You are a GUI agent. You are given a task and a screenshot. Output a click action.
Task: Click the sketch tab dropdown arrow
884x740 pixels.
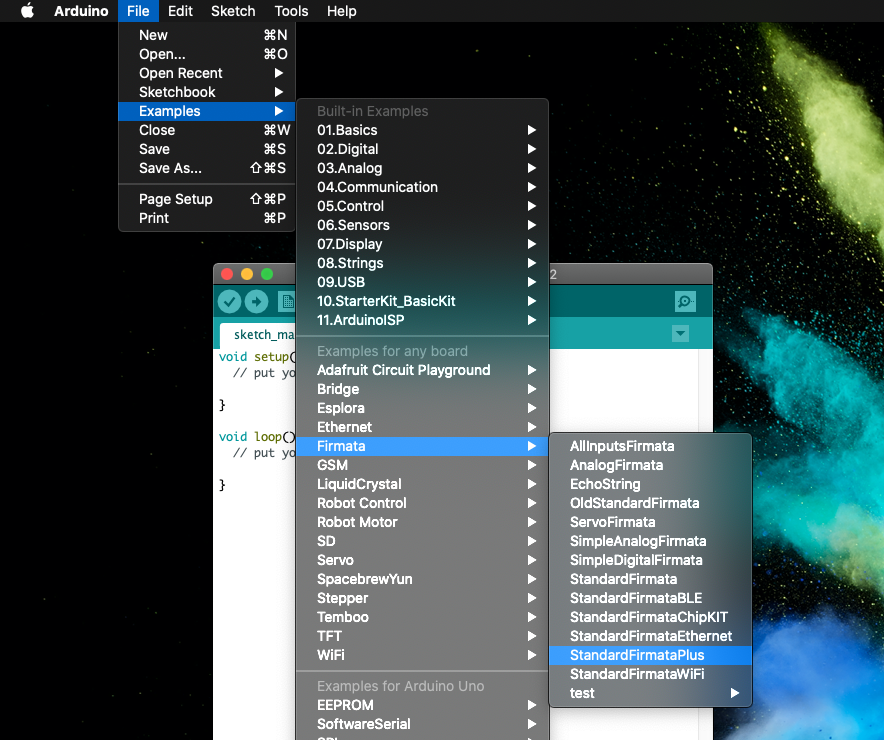pos(681,334)
